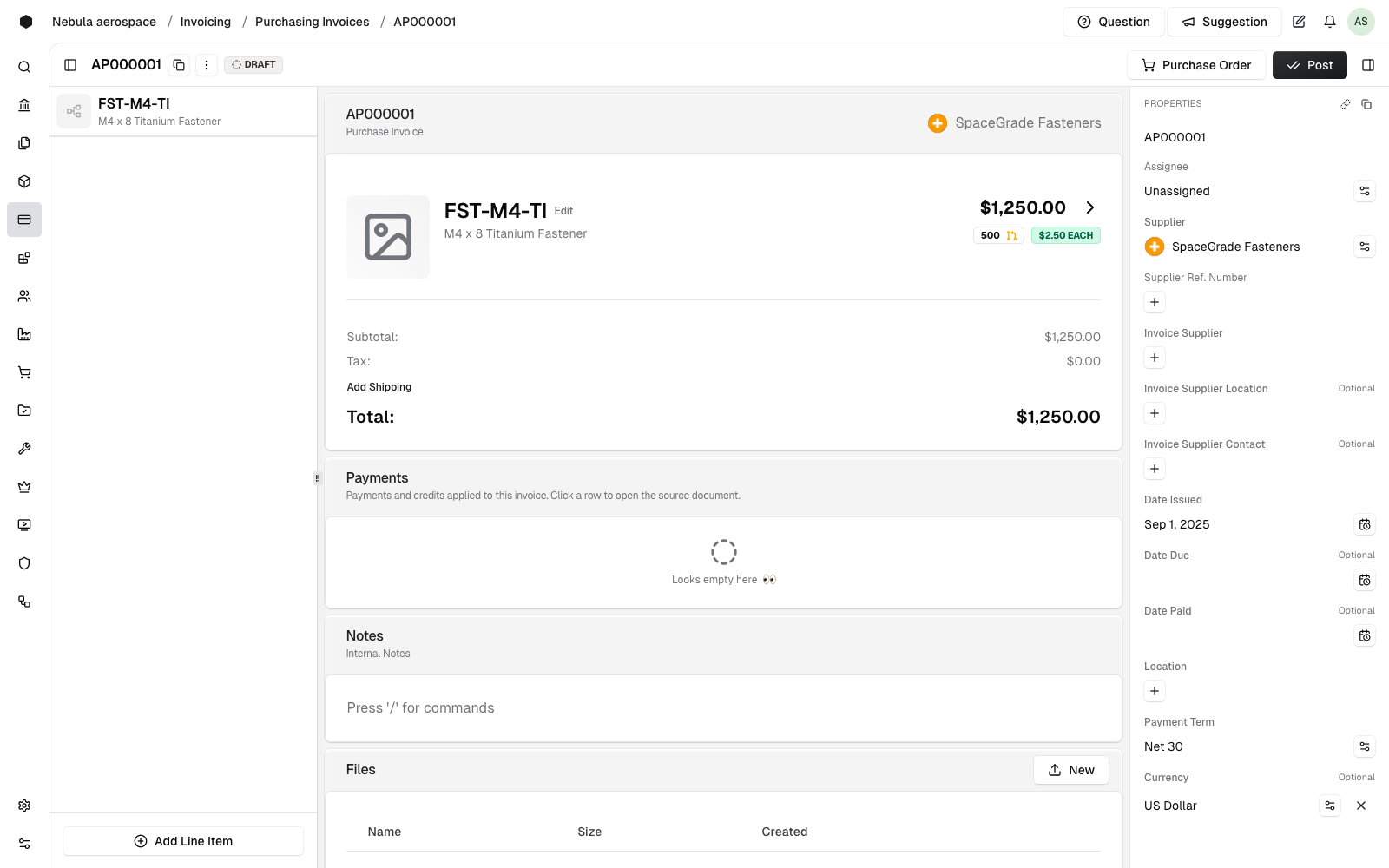The image size is (1389, 868).
Task: Add an Invoice Supplier
Action: tap(1155, 358)
